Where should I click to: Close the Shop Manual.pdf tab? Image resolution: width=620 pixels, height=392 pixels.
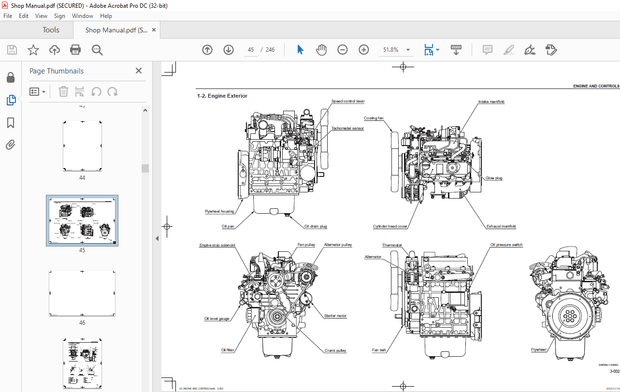[x=154, y=30]
